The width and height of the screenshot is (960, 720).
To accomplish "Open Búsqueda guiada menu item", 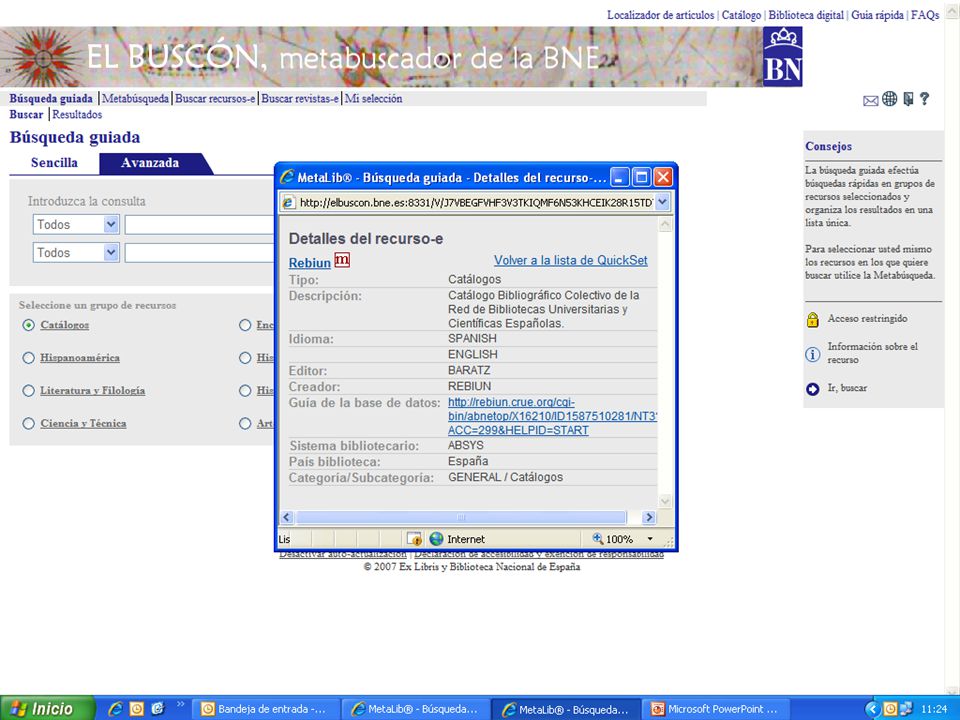I will (51, 99).
